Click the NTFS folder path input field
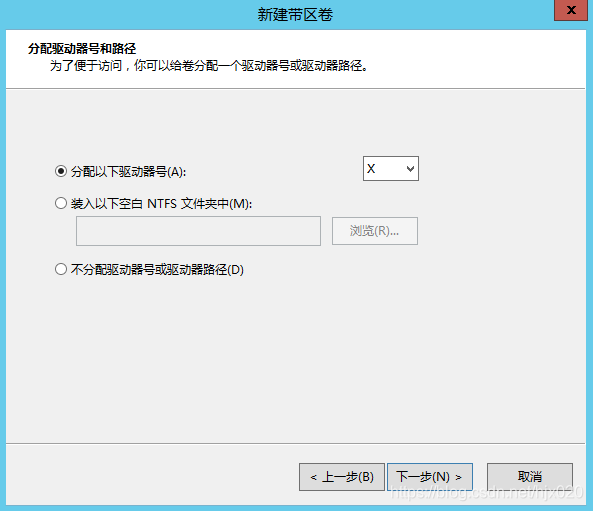Viewport: 593px width, 511px height. tap(198, 231)
